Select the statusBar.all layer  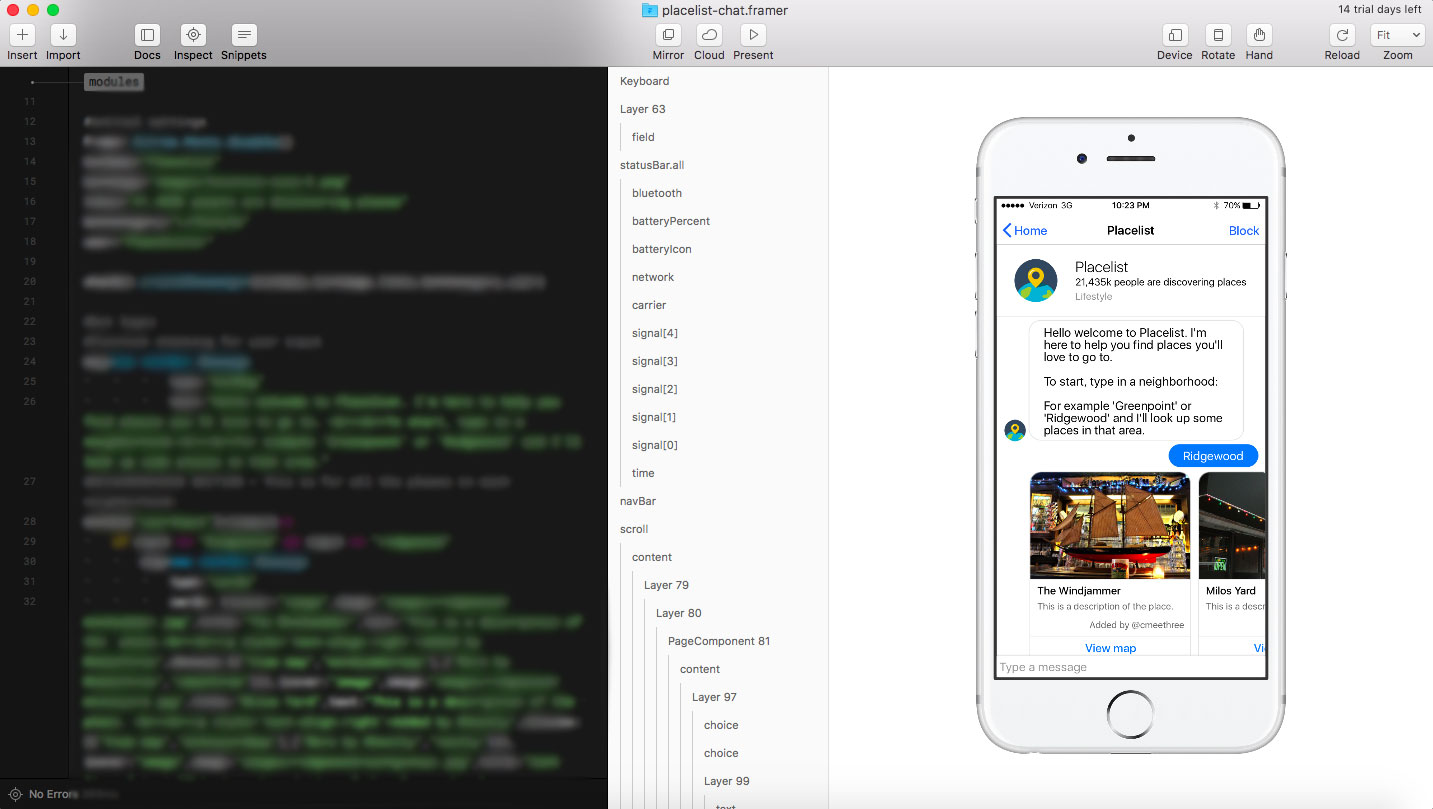[x=652, y=165]
